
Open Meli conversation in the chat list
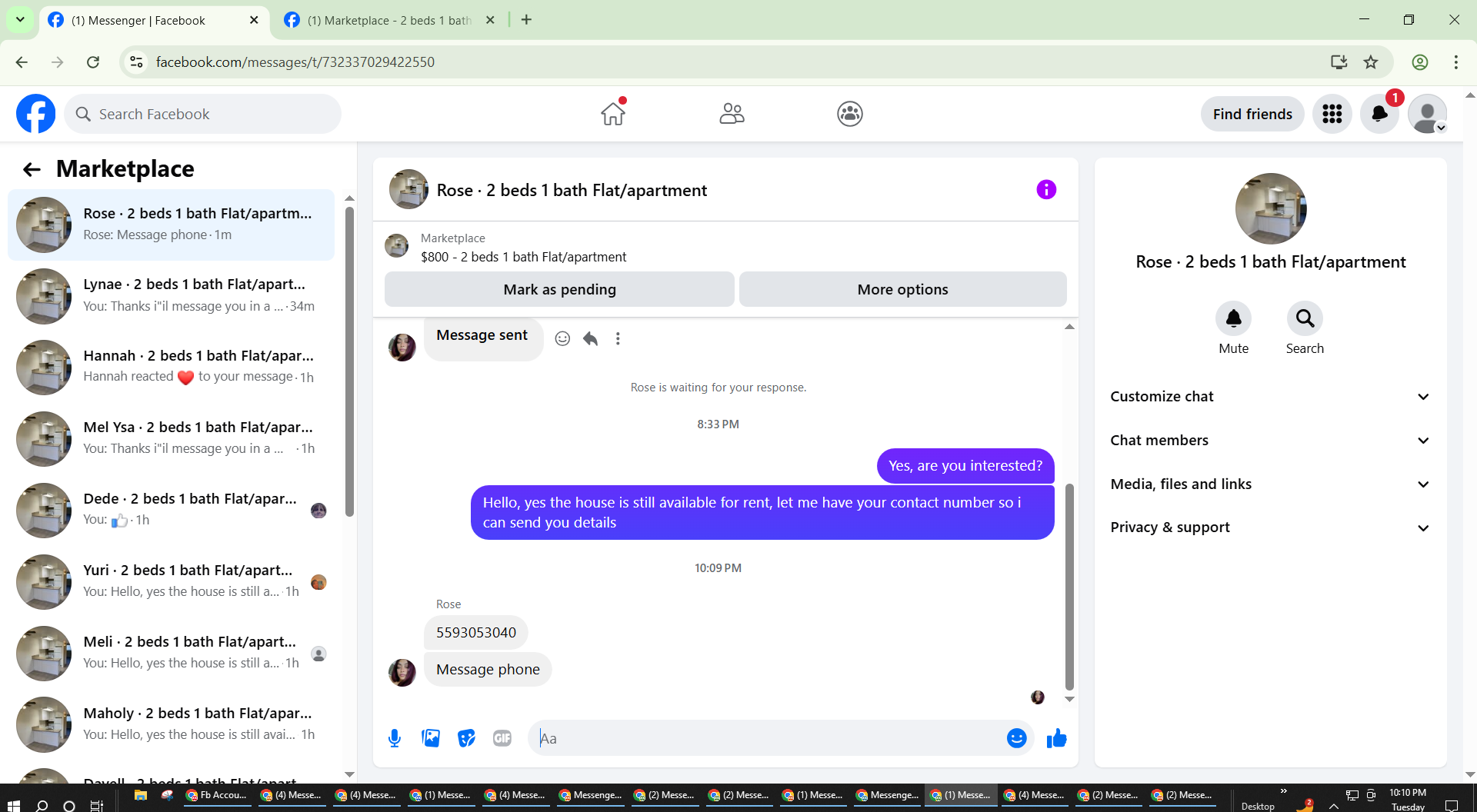pyautogui.click(x=172, y=654)
